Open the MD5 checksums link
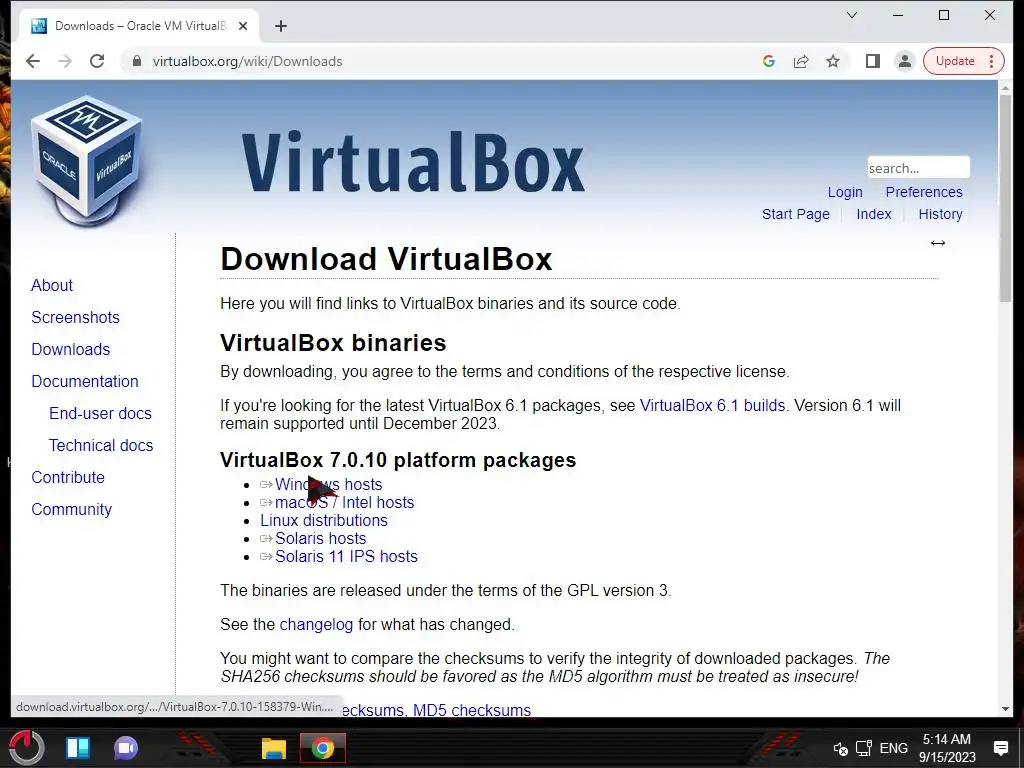Viewport: 1024px width, 768px height. [x=472, y=710]
